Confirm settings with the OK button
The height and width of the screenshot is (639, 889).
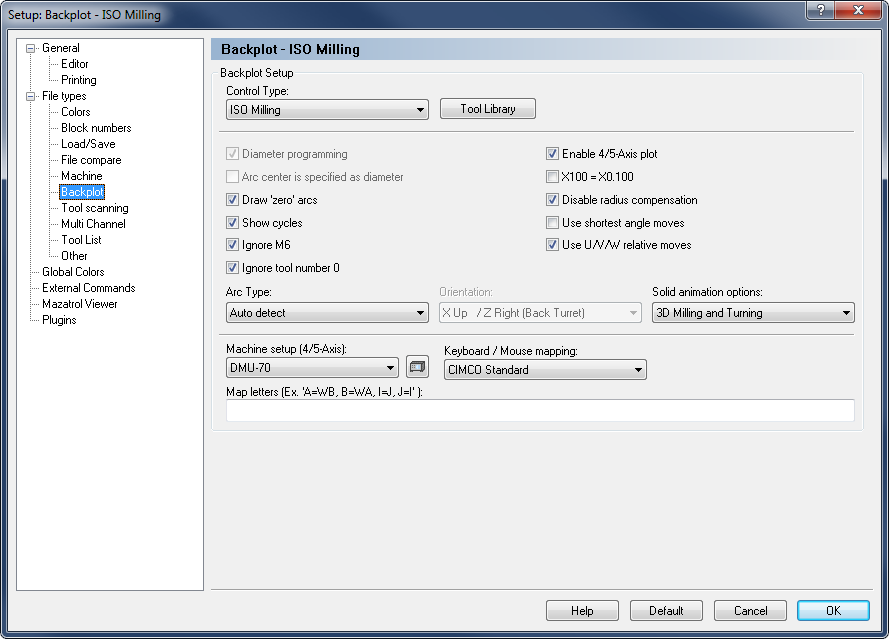(x=833, y=611)
